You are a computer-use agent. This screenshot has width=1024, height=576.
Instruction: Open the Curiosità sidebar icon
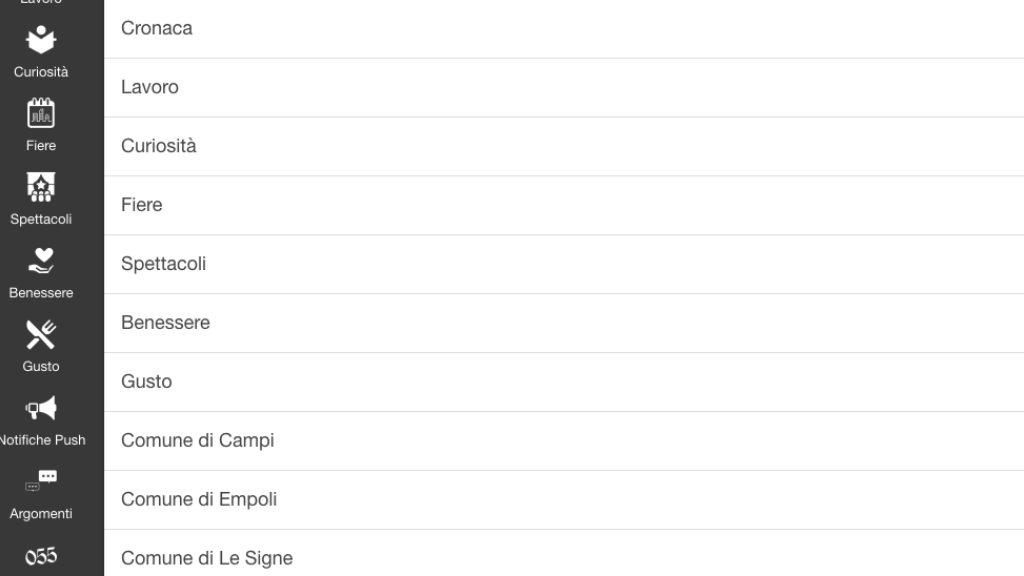coord(40,40)
